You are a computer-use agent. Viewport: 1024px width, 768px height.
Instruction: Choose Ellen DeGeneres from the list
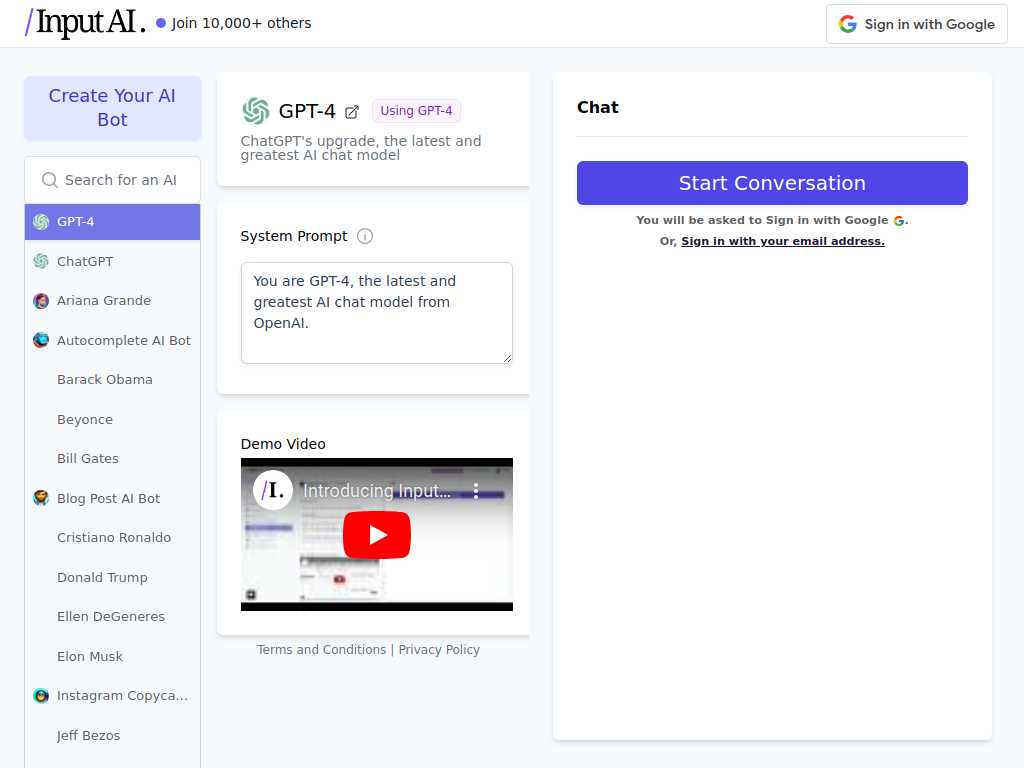click(x=112, y=616)
